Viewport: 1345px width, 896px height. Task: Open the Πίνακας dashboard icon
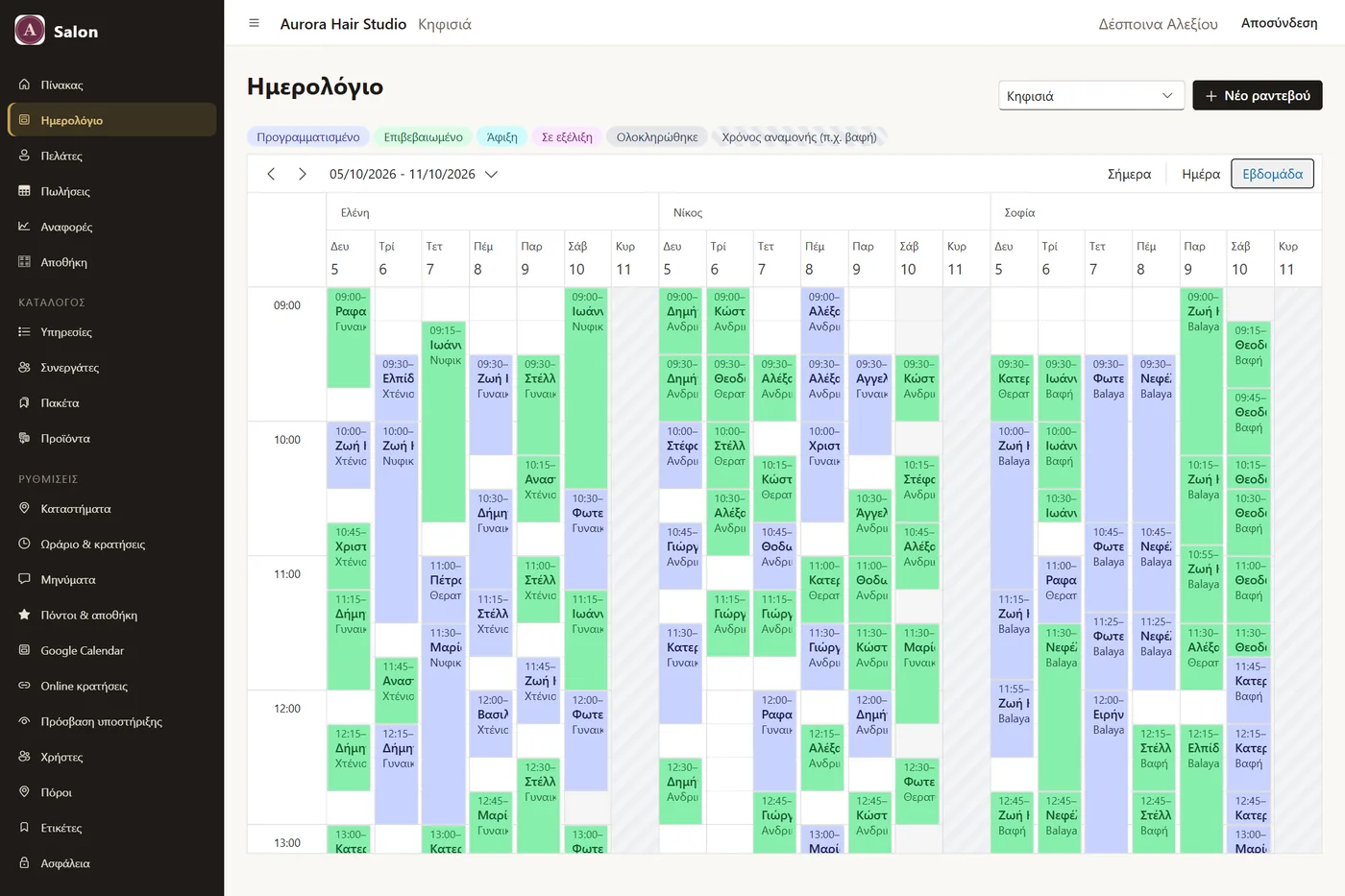click(24, 85)
